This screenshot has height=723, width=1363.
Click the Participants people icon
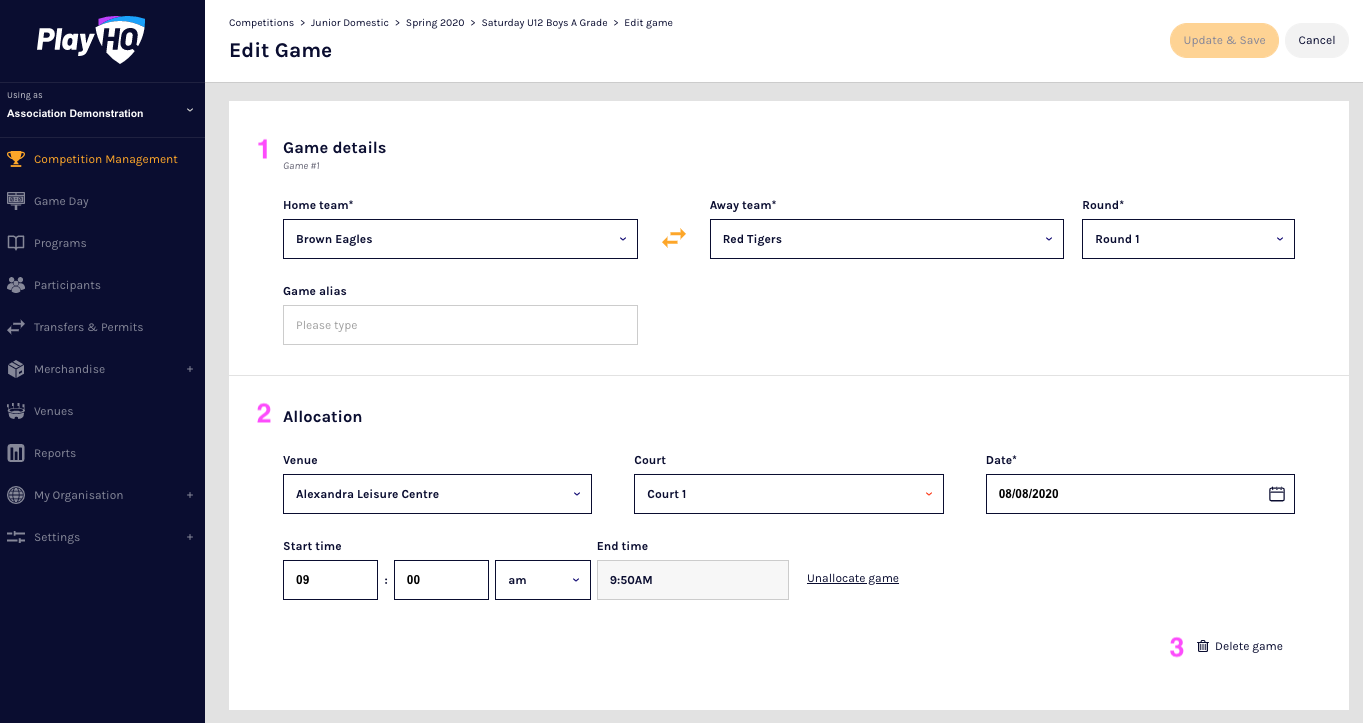tap(15, 285)
